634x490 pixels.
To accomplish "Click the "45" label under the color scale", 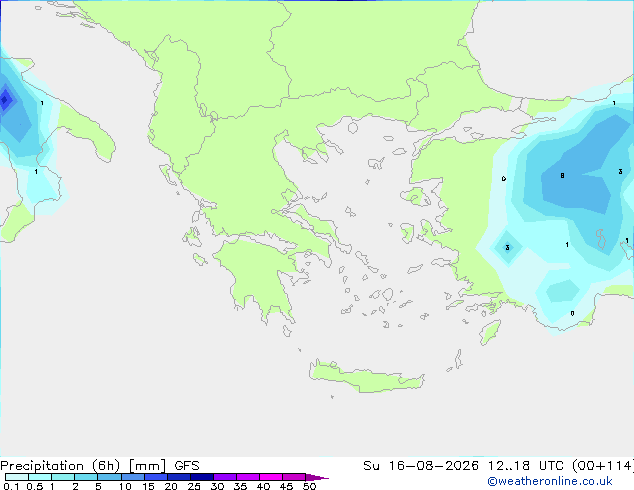I will (x=286, y=486).
